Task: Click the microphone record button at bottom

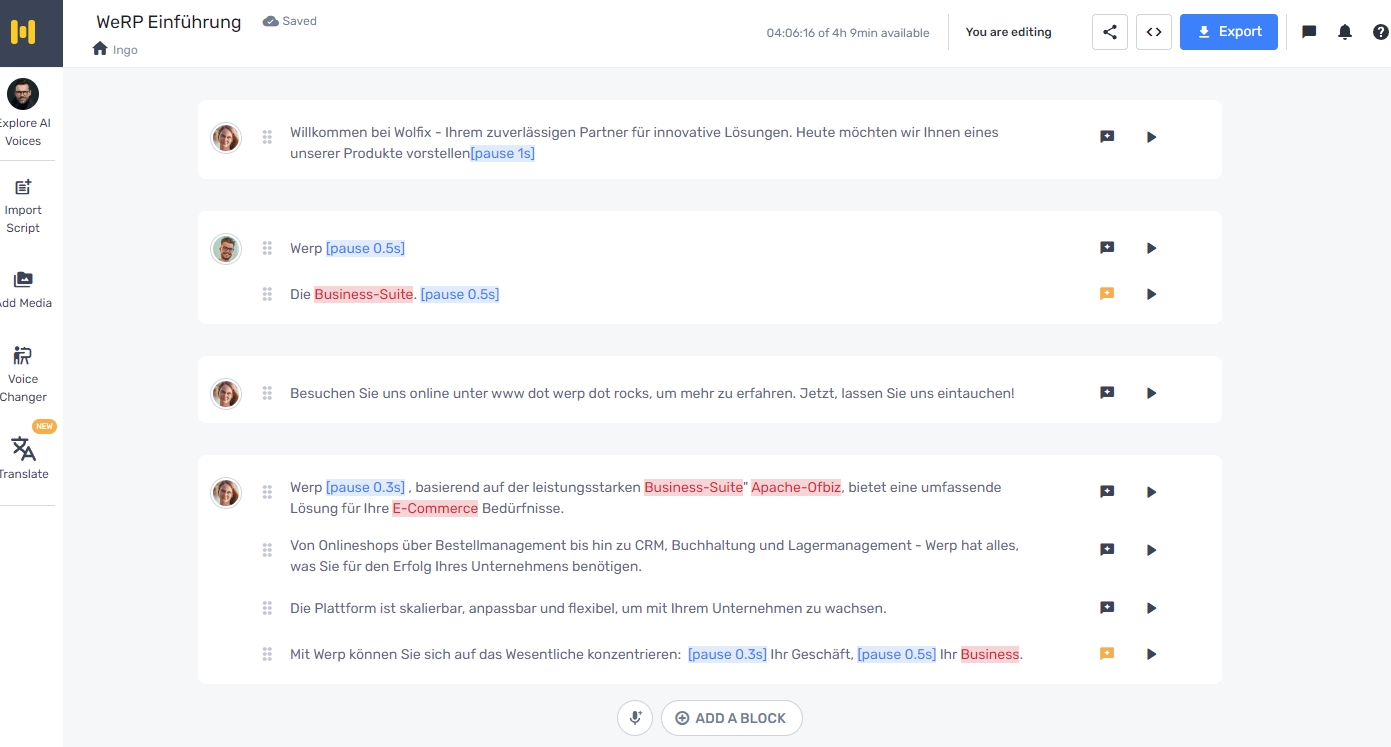Action: [x=635, y=718]
